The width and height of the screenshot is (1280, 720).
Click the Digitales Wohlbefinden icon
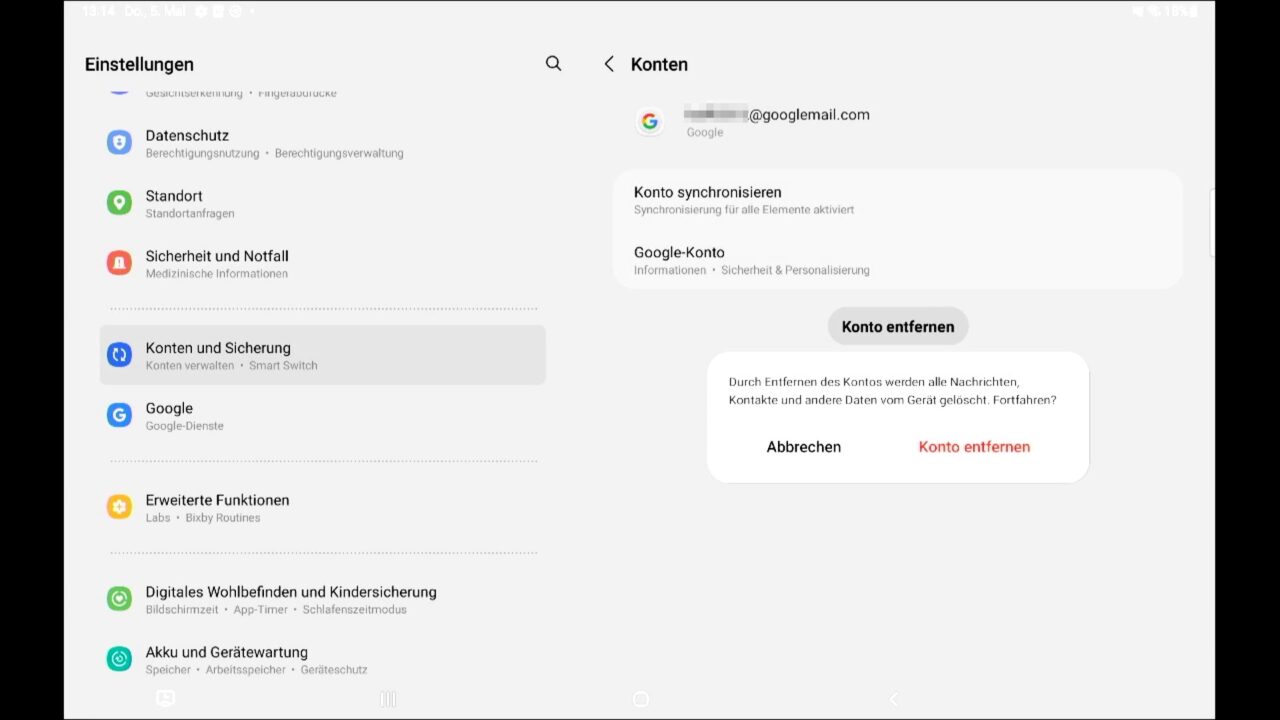click(x=119, y=599)
